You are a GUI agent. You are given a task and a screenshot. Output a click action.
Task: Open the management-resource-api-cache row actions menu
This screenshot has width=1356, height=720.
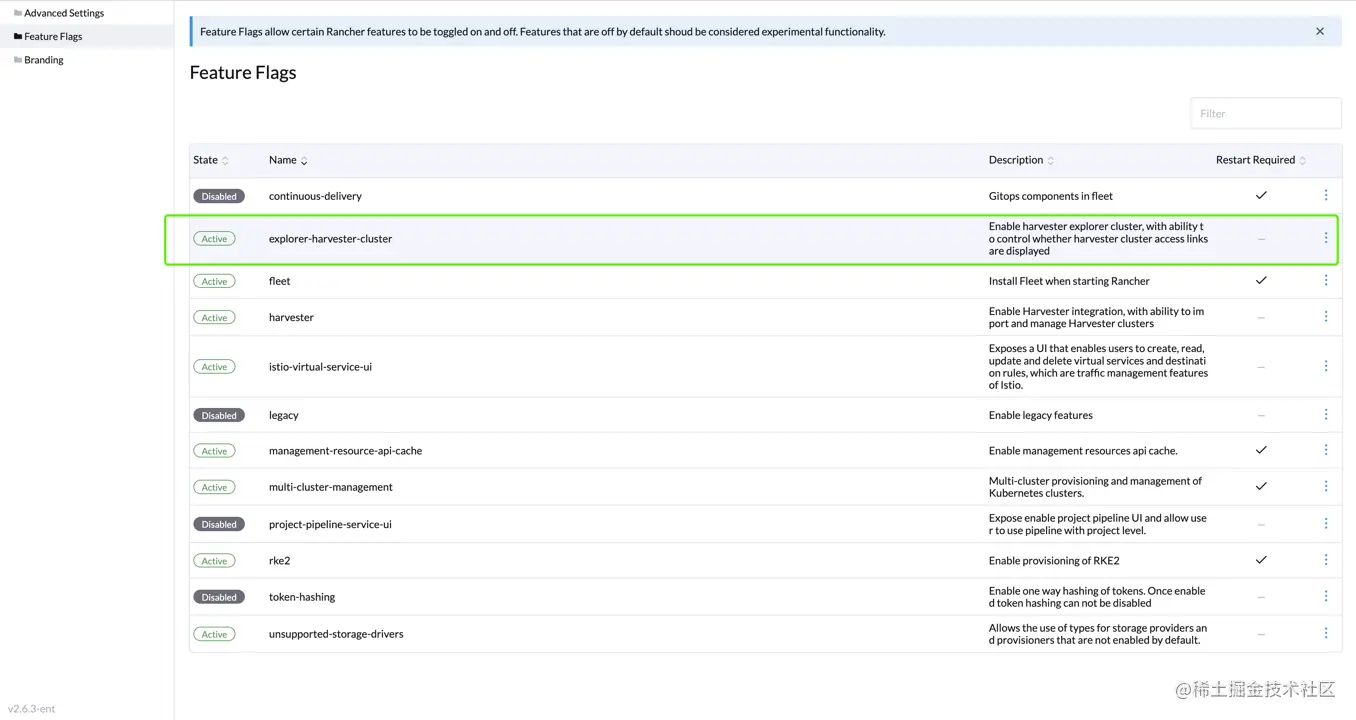pyautogui.click(x=1326, y=450)
